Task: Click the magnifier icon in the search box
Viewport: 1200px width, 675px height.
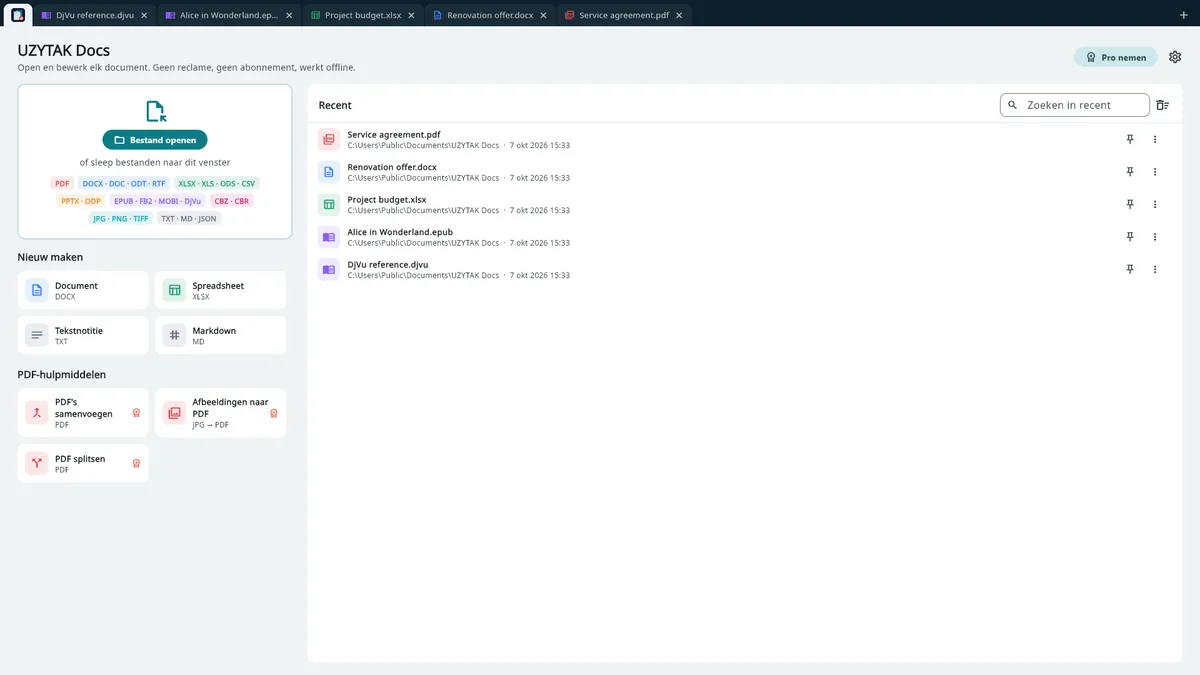Action: click(x=1013, y=105)
